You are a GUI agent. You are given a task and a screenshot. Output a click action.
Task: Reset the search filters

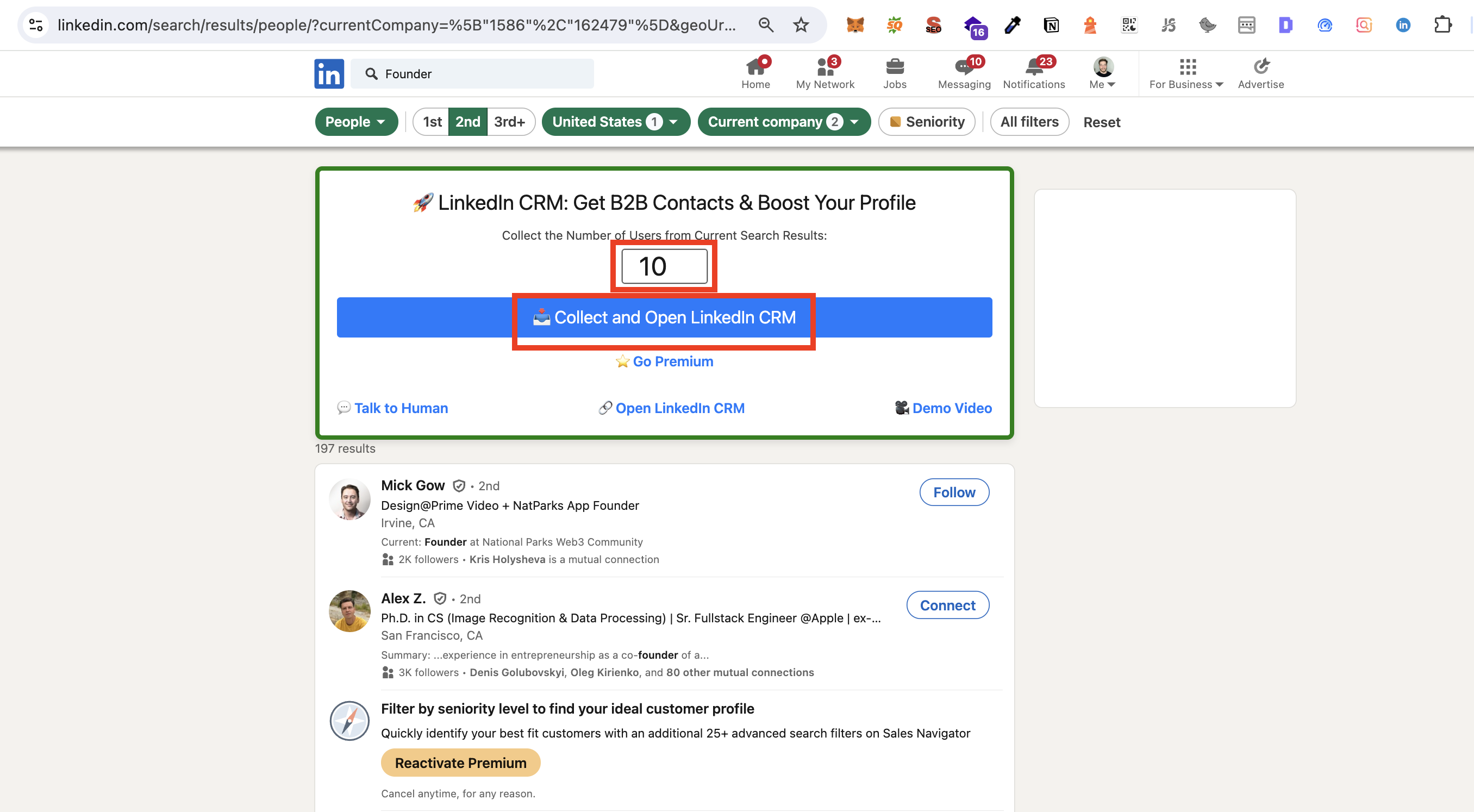1102,122
